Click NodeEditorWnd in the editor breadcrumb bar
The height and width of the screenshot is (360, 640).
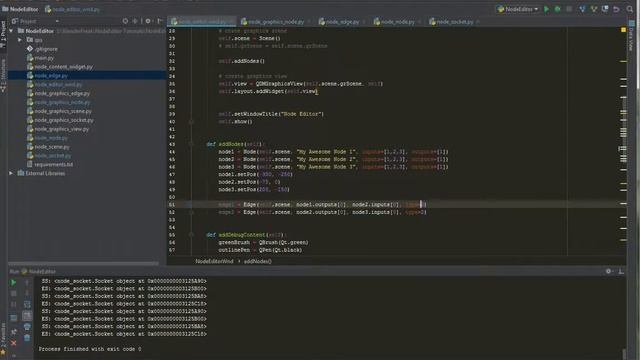[214, 261]
